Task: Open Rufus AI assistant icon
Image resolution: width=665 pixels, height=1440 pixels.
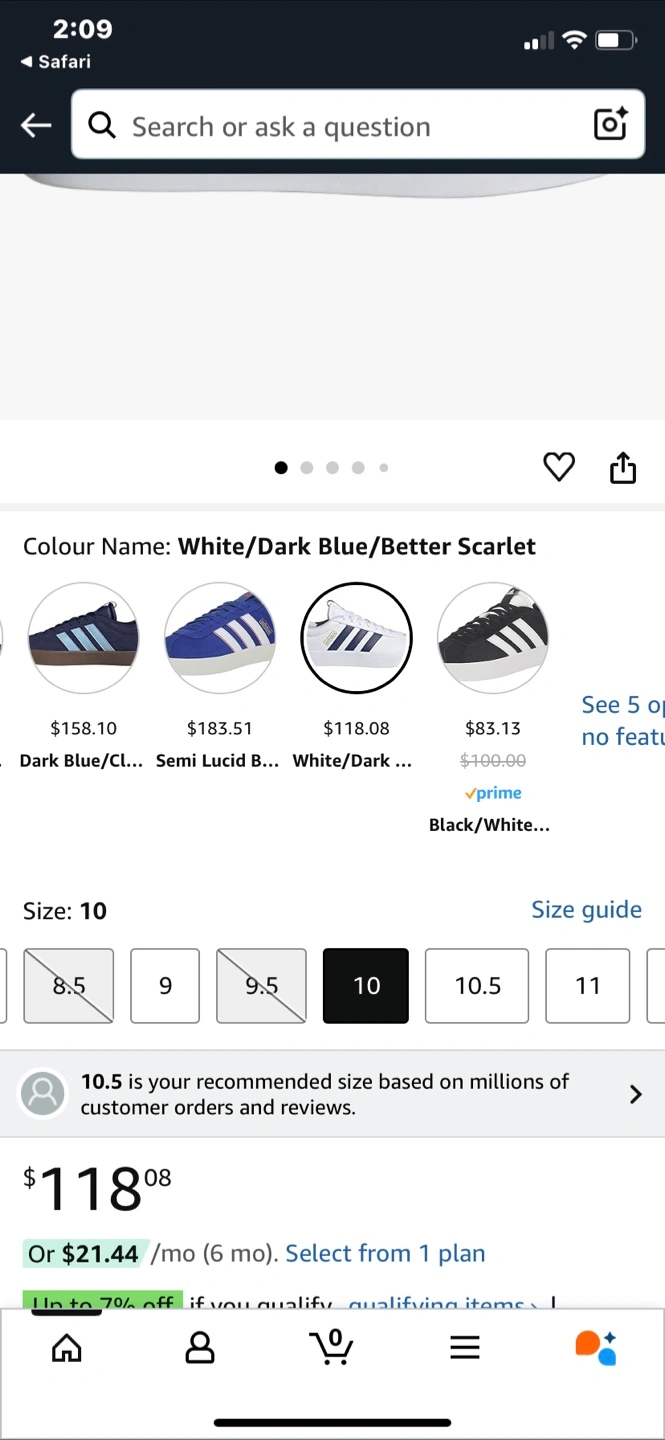Action: pos(597,1347)
